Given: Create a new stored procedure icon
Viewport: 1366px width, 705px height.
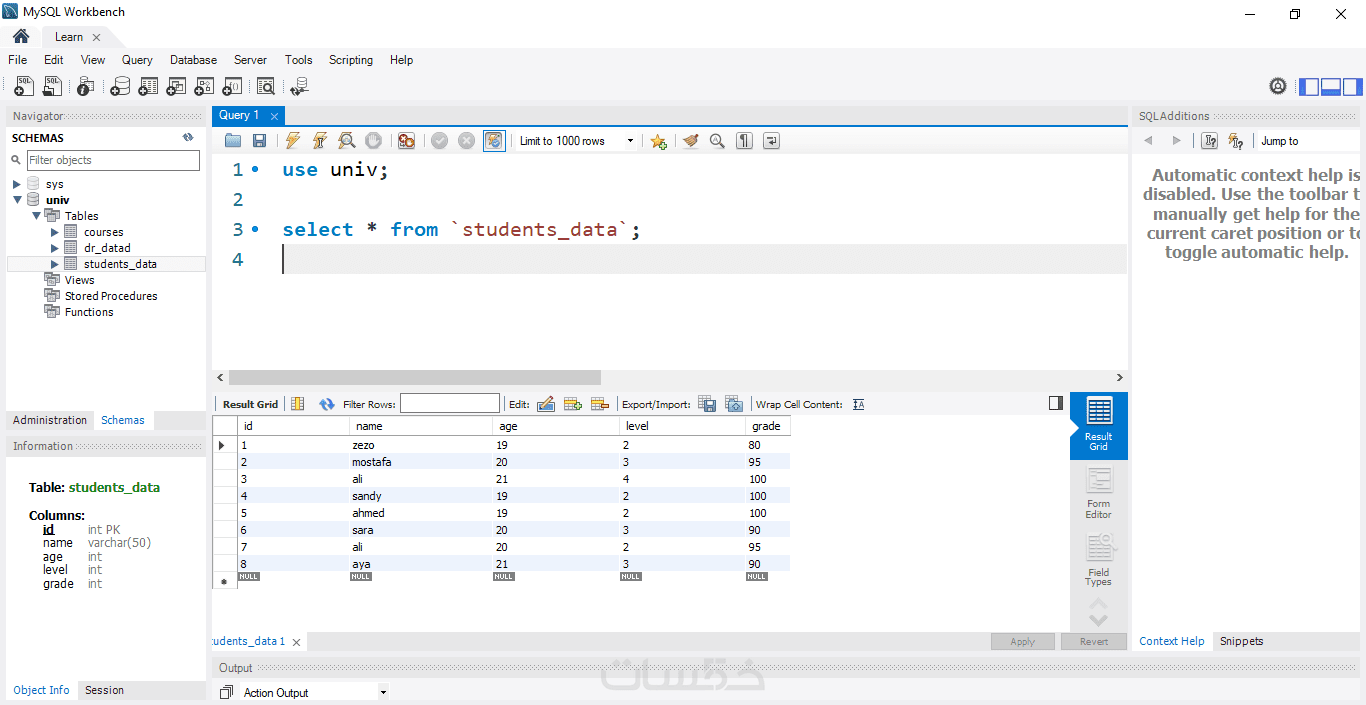Looking at the screenshot, I should pyautogui.click(x=204, y=86).
